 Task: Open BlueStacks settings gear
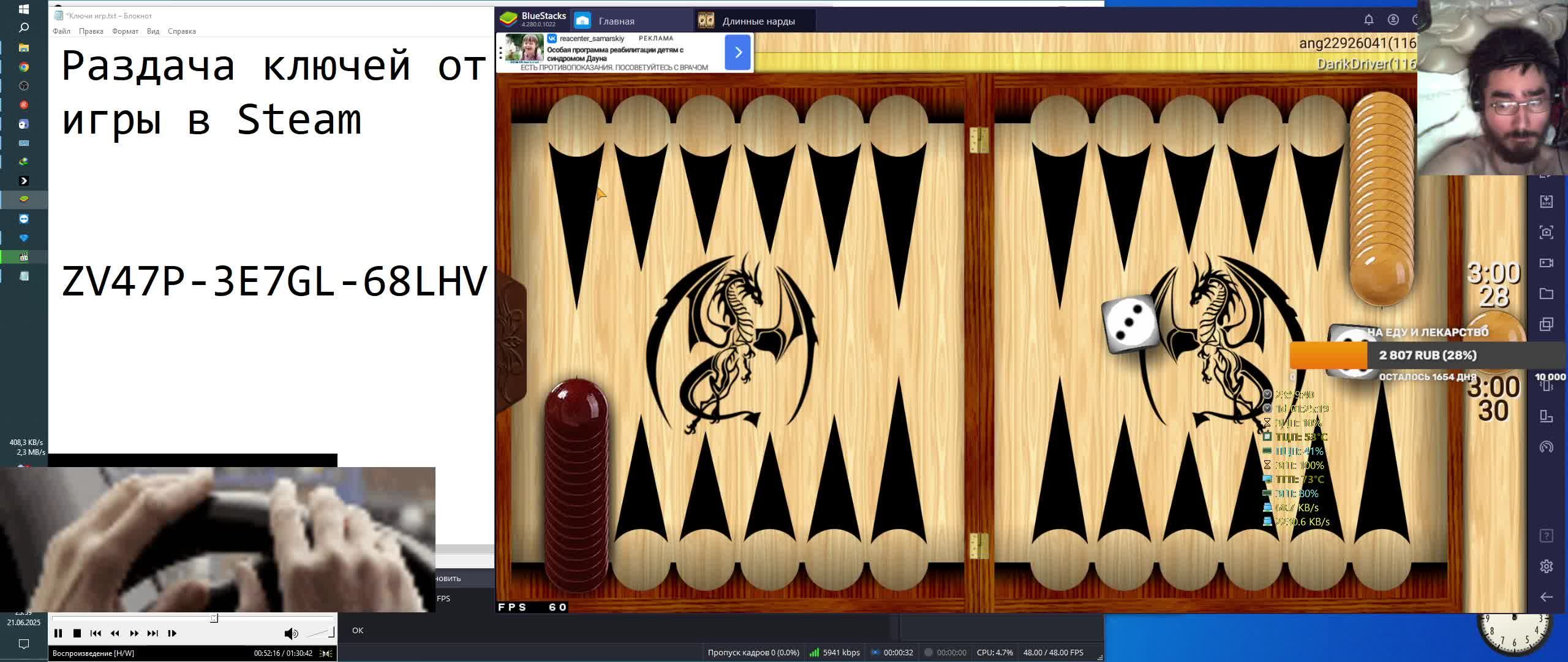tap(1546, 566)
